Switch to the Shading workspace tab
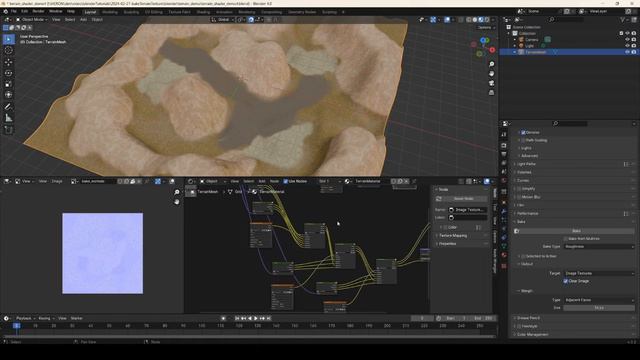The width and height of the screenshot is (640, 360). pyautogui.click(x=203, y=12)
